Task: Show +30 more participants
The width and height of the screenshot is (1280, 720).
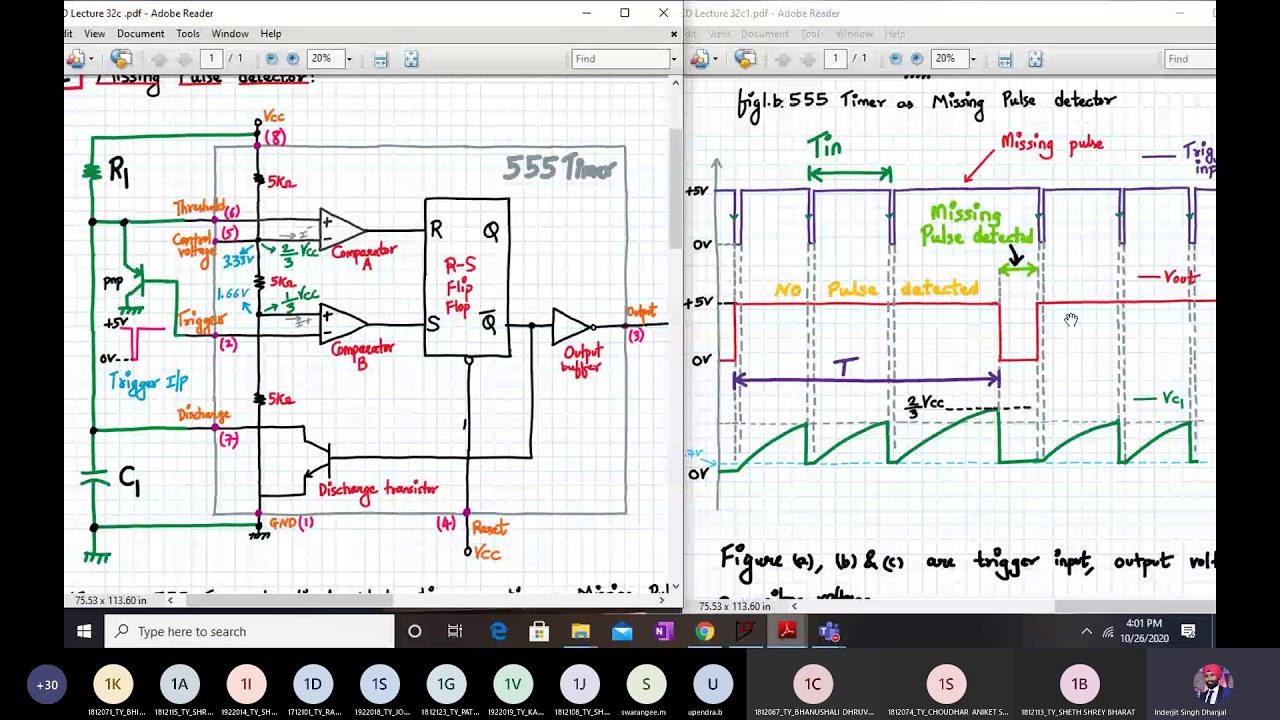Action: coord(47,685)
